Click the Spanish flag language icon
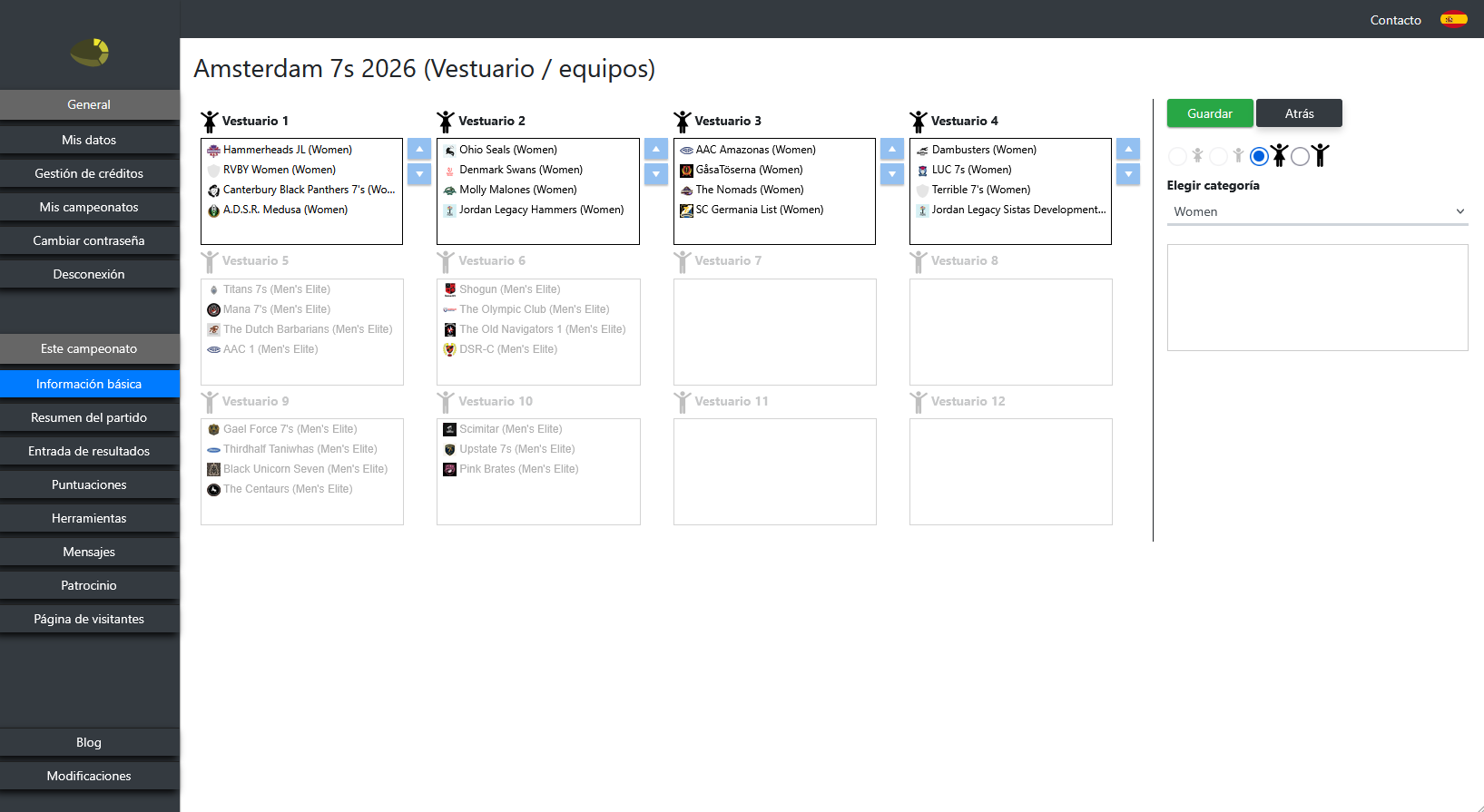This screenshot has height=812, width=1484. coord(1453,19)
